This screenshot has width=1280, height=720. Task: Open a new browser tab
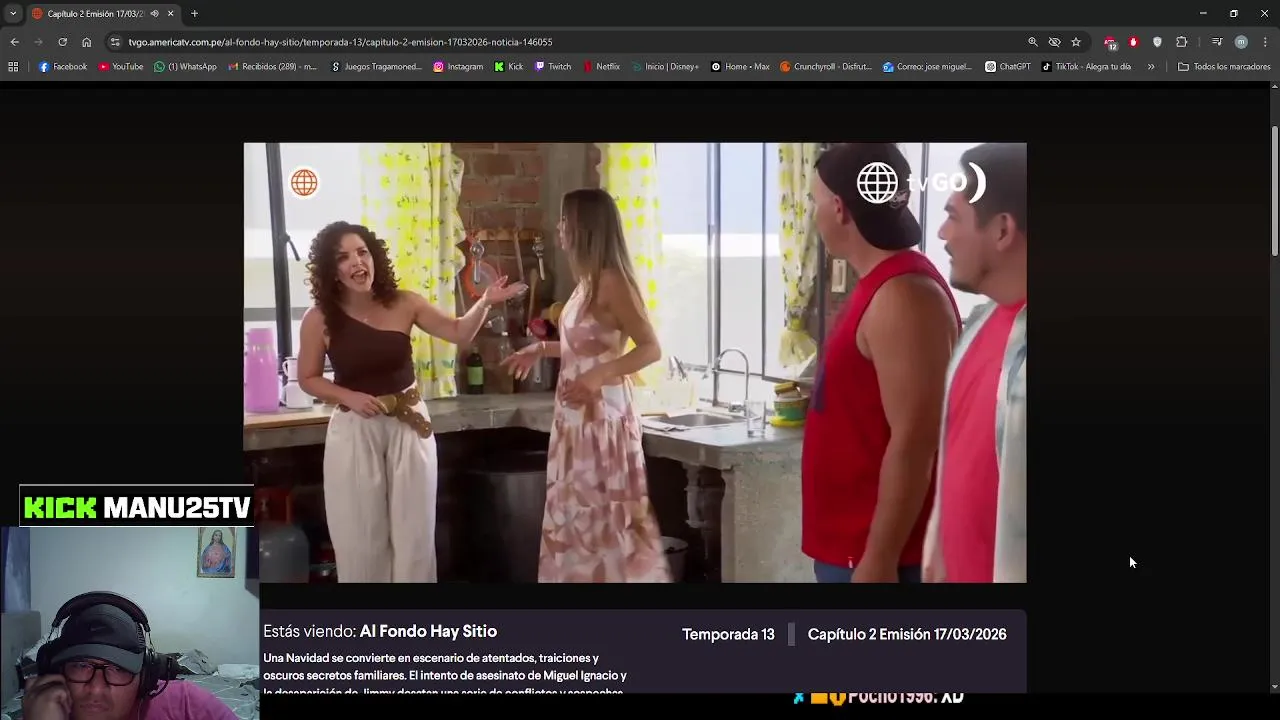pos(195,14)
